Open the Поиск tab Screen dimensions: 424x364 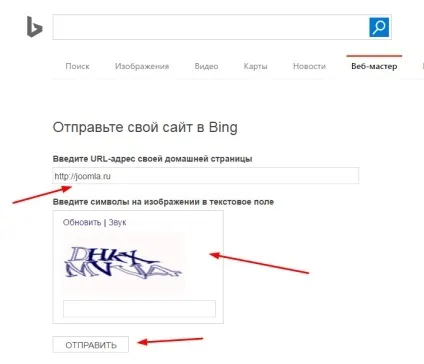coord(77,66)
